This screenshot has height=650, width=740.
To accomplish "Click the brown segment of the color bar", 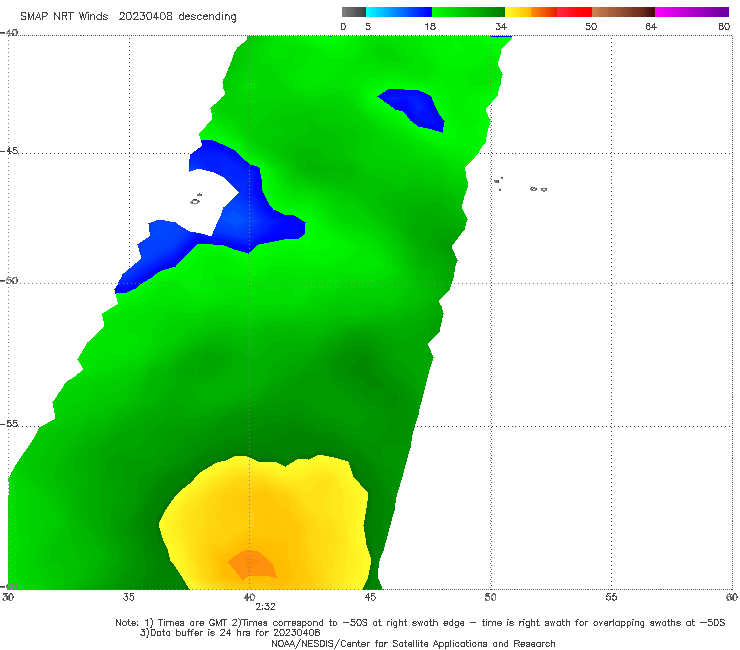I will coord(623,12).
